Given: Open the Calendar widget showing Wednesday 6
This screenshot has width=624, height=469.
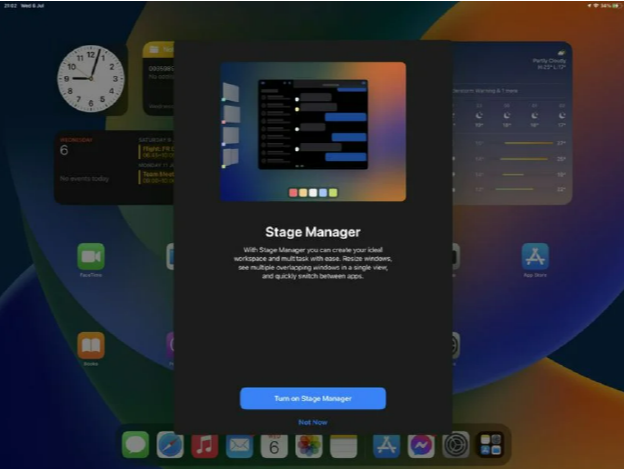Looking at the screenshot, I should click(114, 167).
